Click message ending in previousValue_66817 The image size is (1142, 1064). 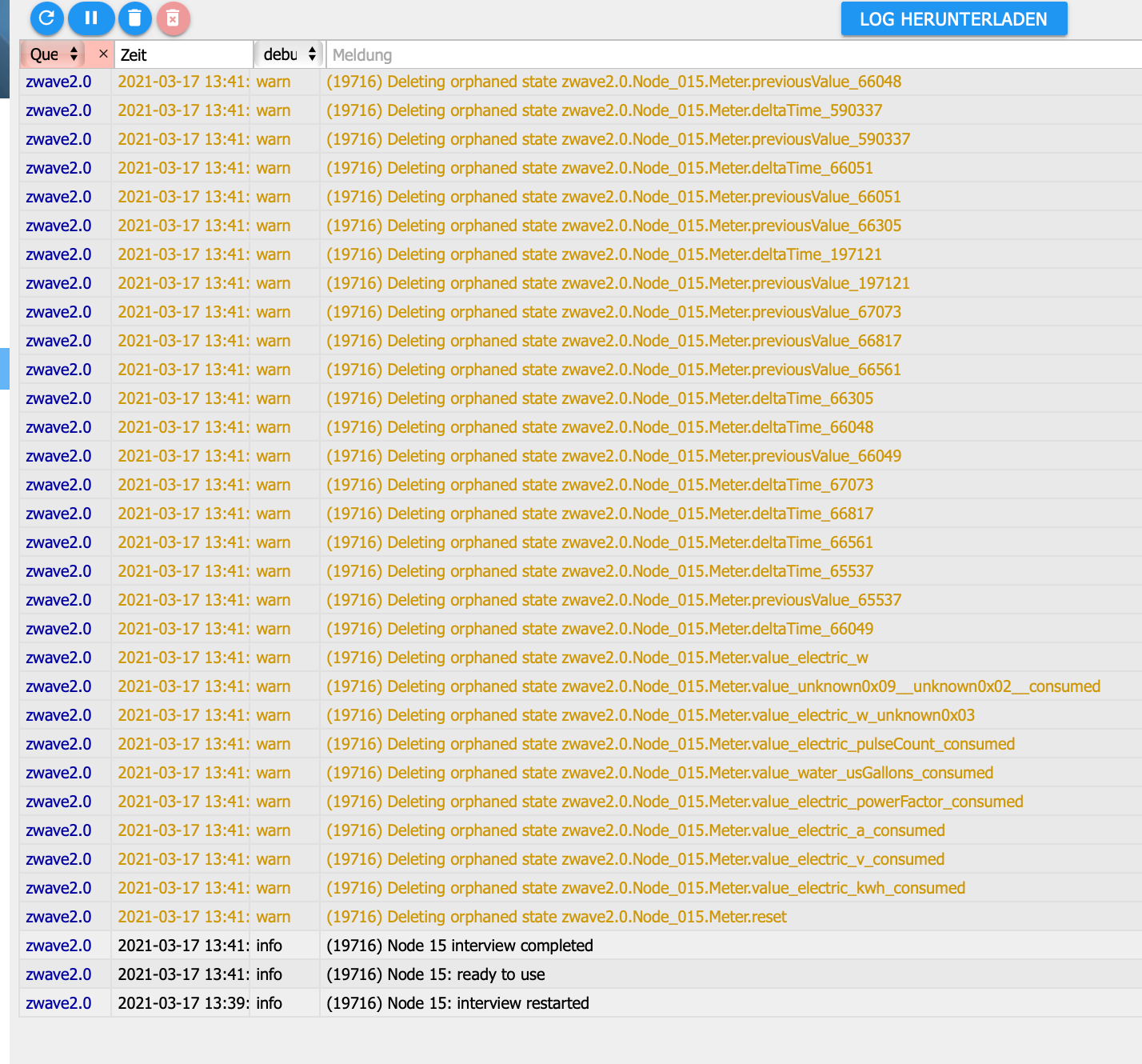click(613, 341)
